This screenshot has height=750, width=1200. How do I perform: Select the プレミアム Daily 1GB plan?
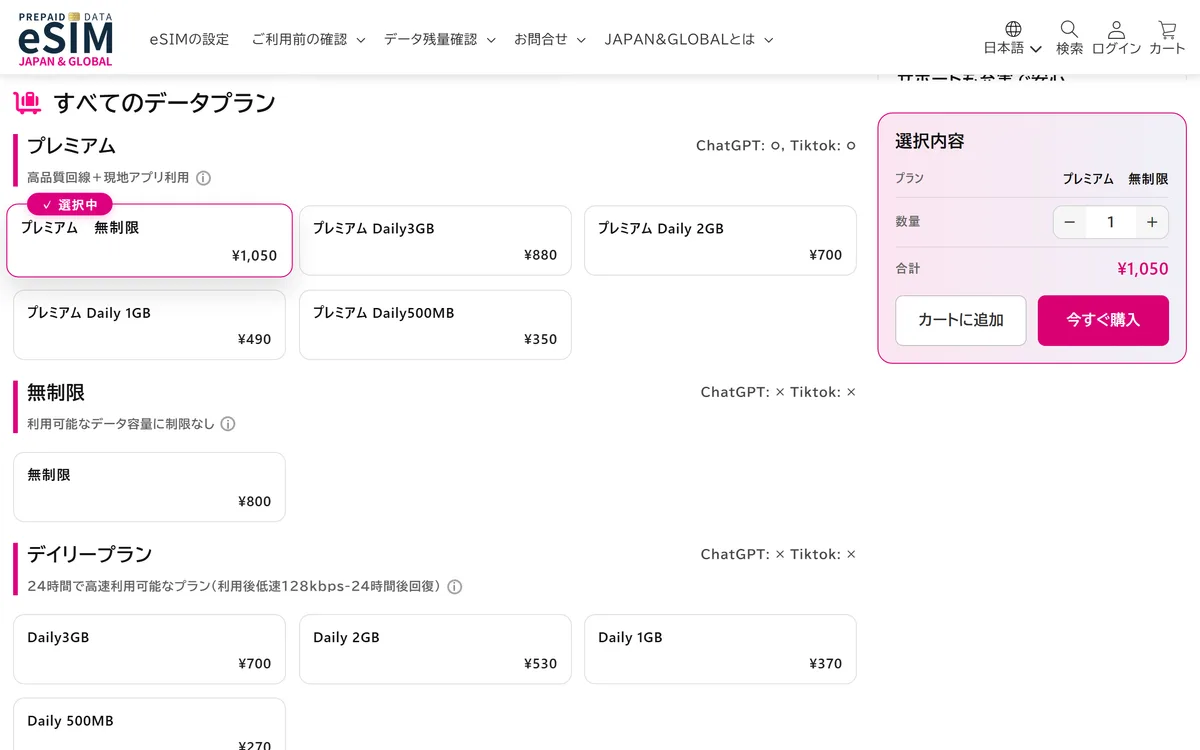pyautogui.click(x=149, y=325)
